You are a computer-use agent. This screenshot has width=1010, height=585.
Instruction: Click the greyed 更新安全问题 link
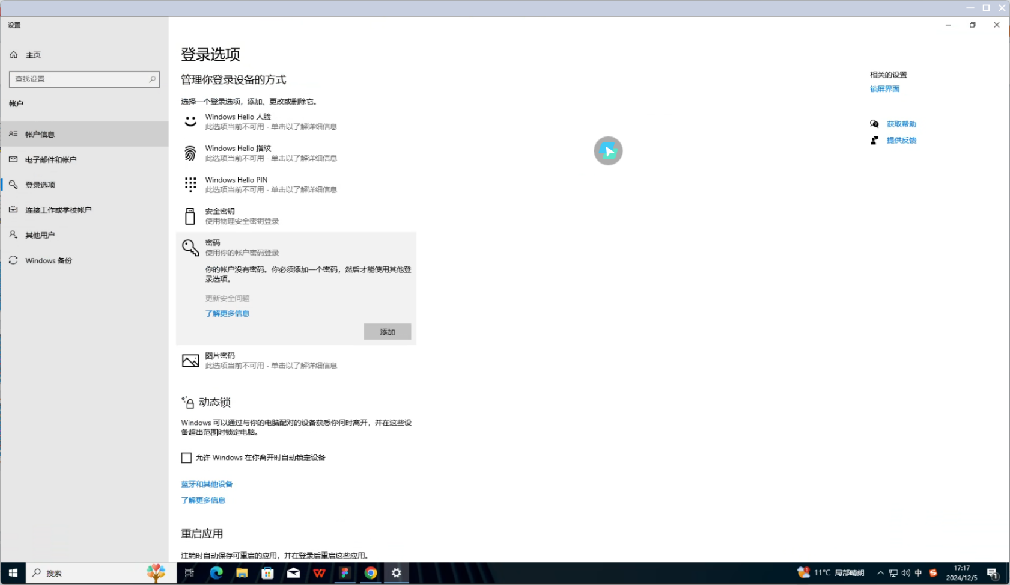(227, 298)
